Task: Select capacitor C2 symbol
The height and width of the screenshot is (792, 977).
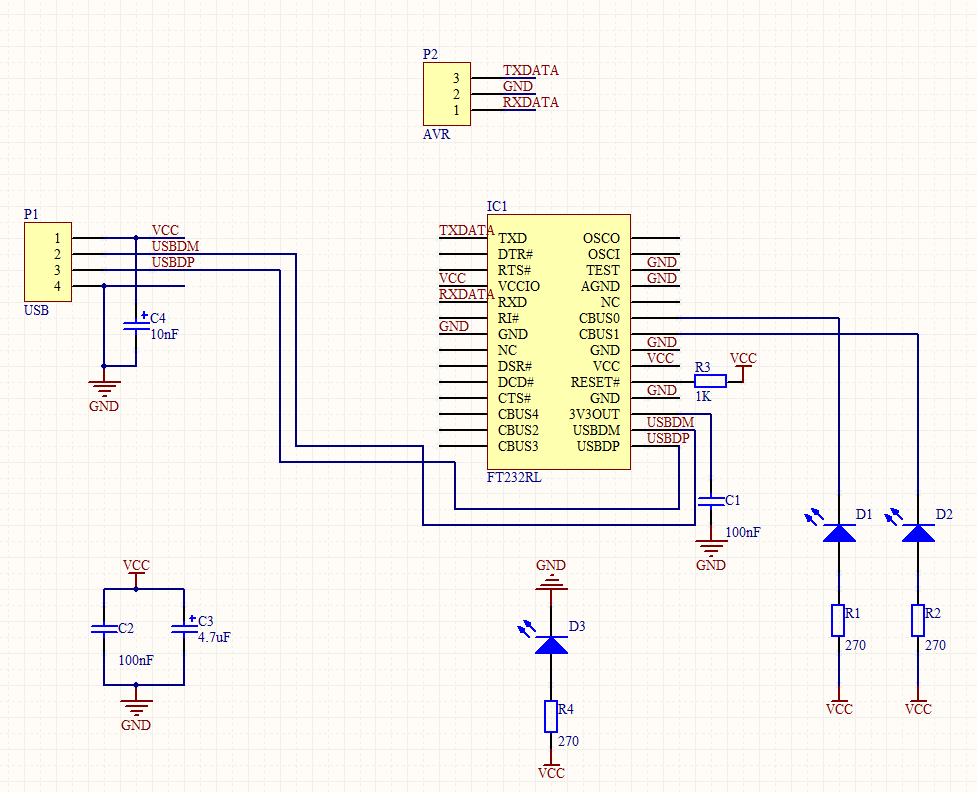Action: 104,629
